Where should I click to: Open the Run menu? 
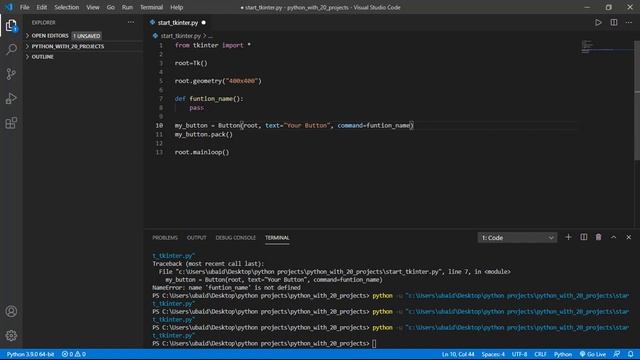pos(127,7)
